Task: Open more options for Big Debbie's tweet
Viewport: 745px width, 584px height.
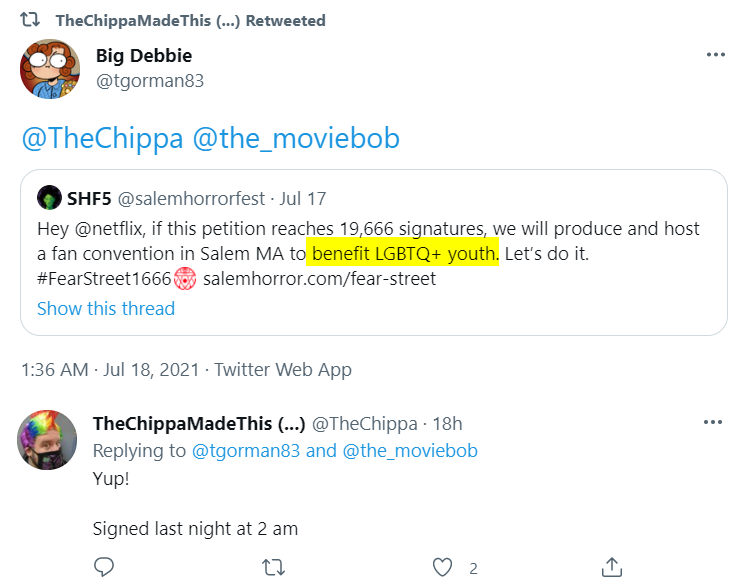Action: (x=716, y=55)
